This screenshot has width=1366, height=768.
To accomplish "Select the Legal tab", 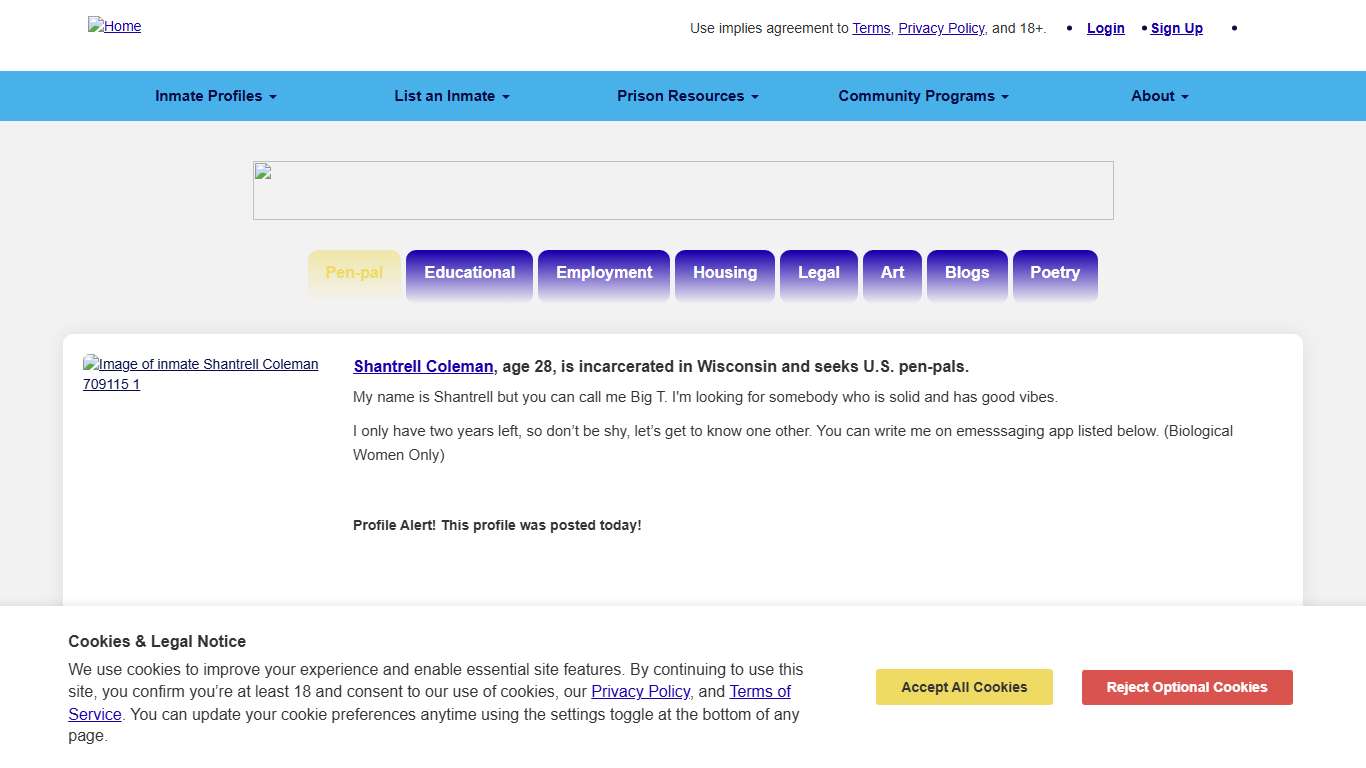I will (x=818, y=273).
